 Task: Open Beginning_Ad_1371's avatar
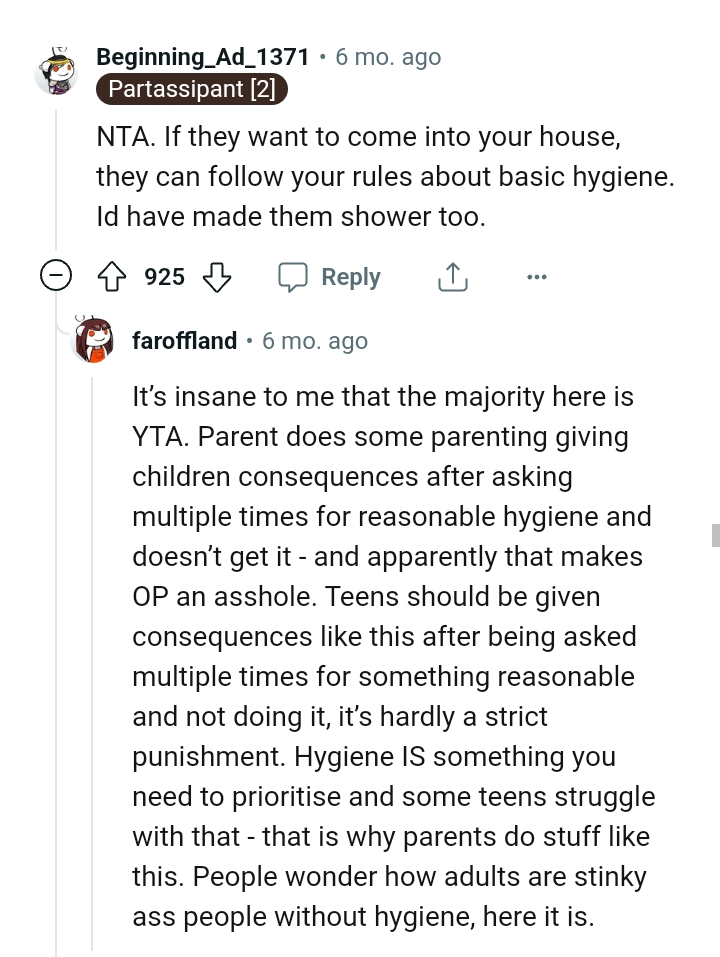click(56, 72)
